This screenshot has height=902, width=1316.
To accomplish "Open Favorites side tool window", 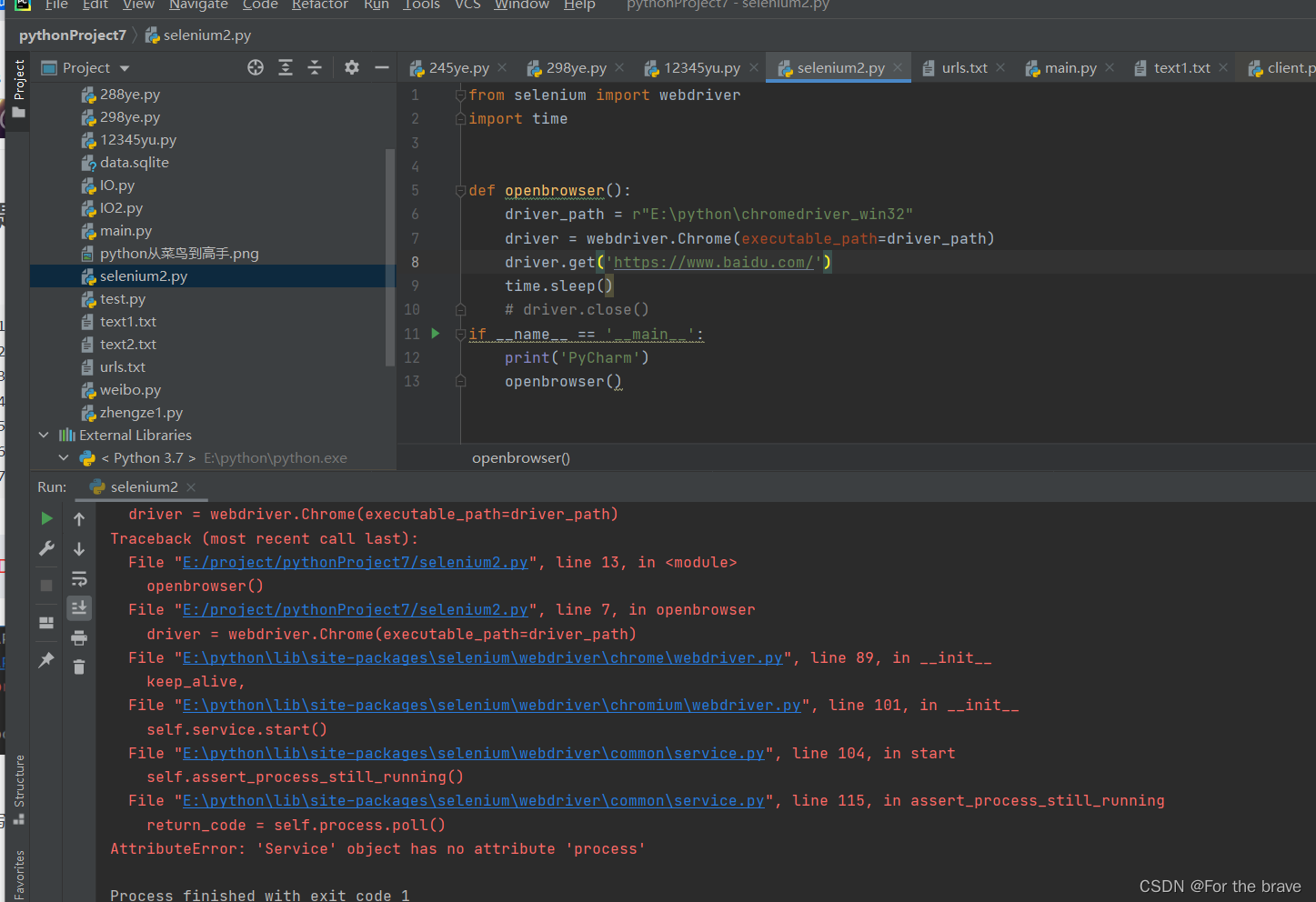I will (x=19, y=875).
